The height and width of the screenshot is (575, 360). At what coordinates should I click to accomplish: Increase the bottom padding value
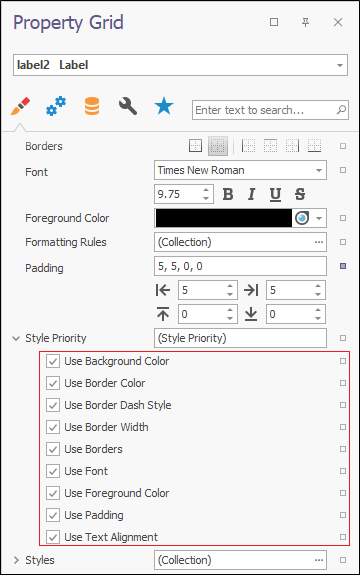point(318,310)
